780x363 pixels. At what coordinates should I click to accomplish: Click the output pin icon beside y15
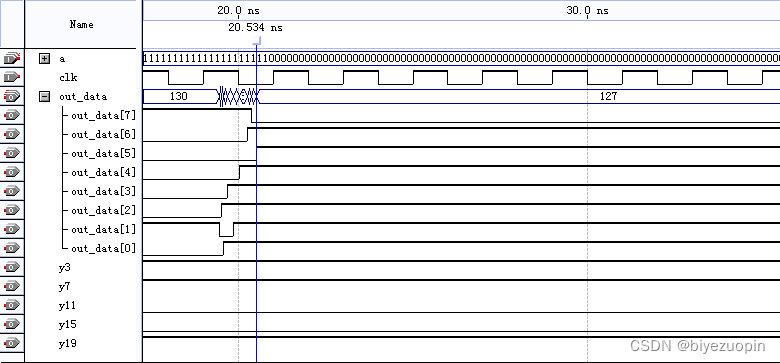(x=12, y=324)
